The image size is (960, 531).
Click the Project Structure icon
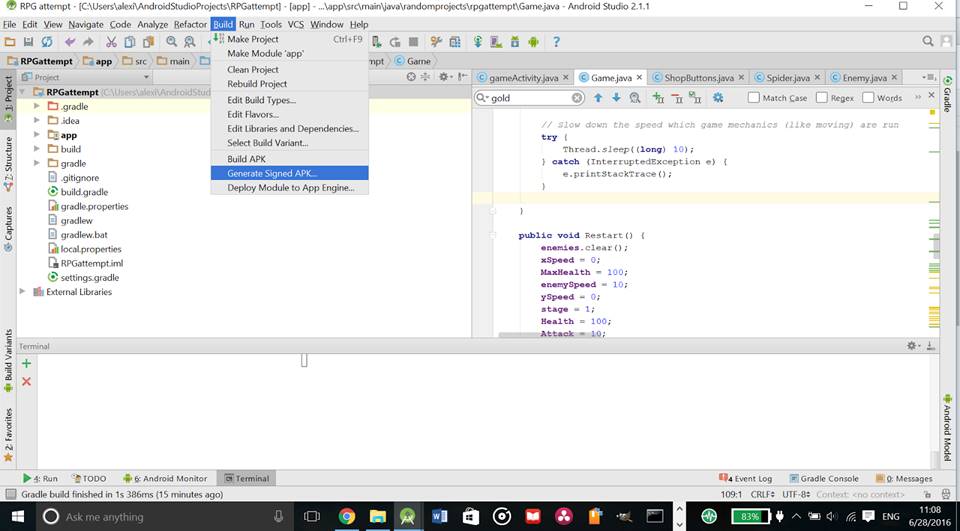pos(455,42)
